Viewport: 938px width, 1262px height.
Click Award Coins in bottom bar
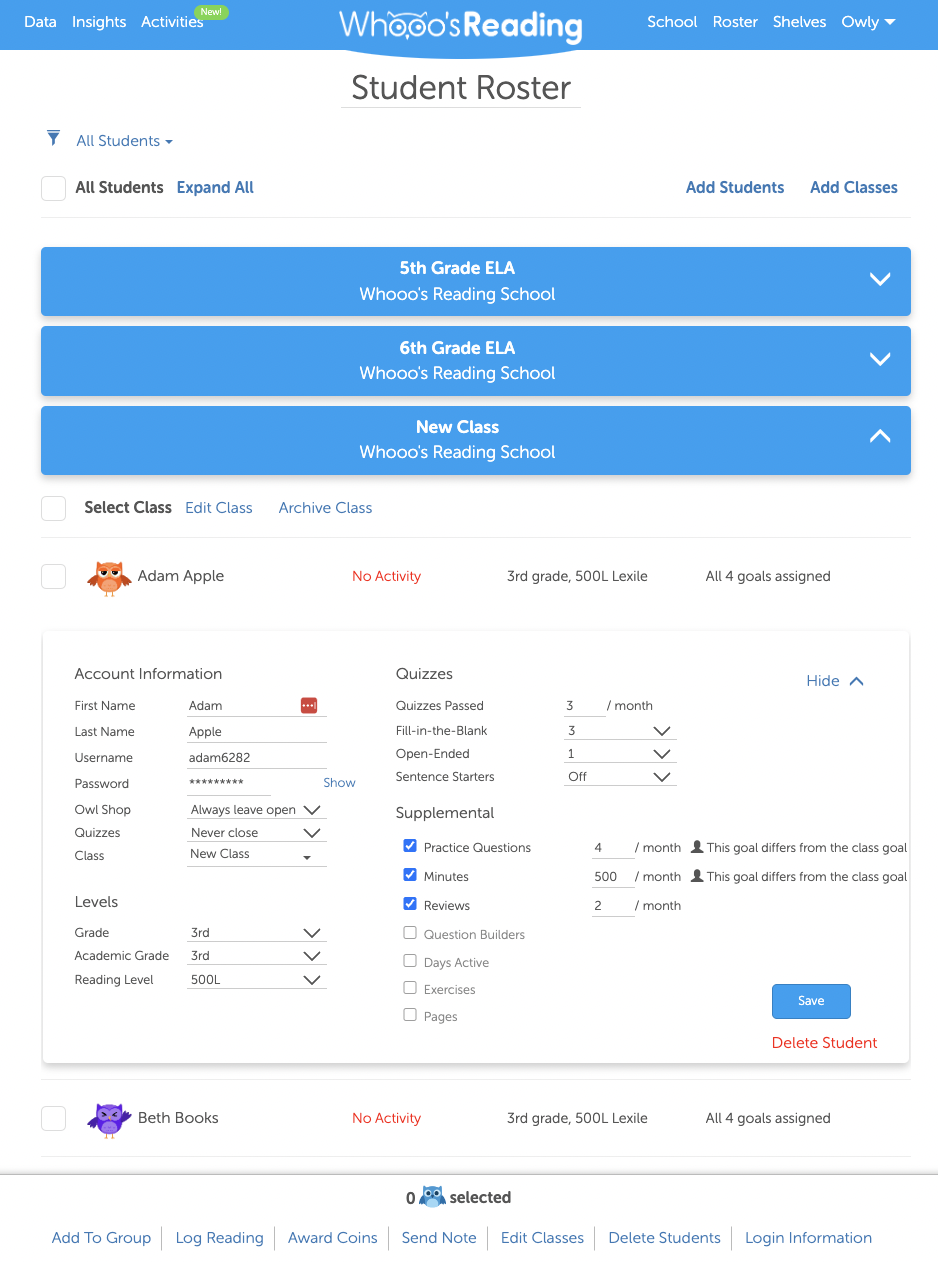pos(333,1238)
